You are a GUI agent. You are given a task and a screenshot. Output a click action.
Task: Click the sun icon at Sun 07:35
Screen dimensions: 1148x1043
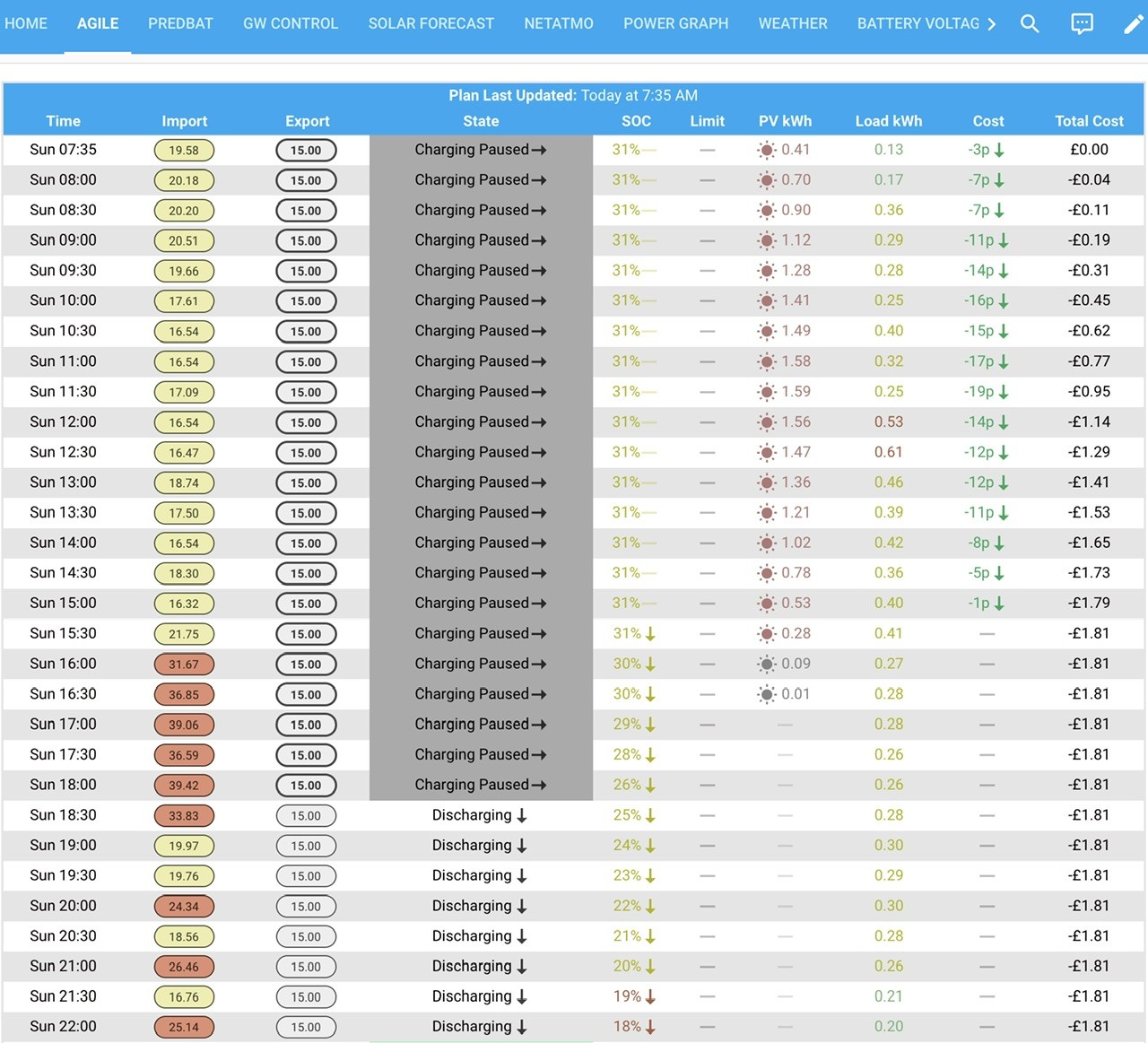click(766, 151)
